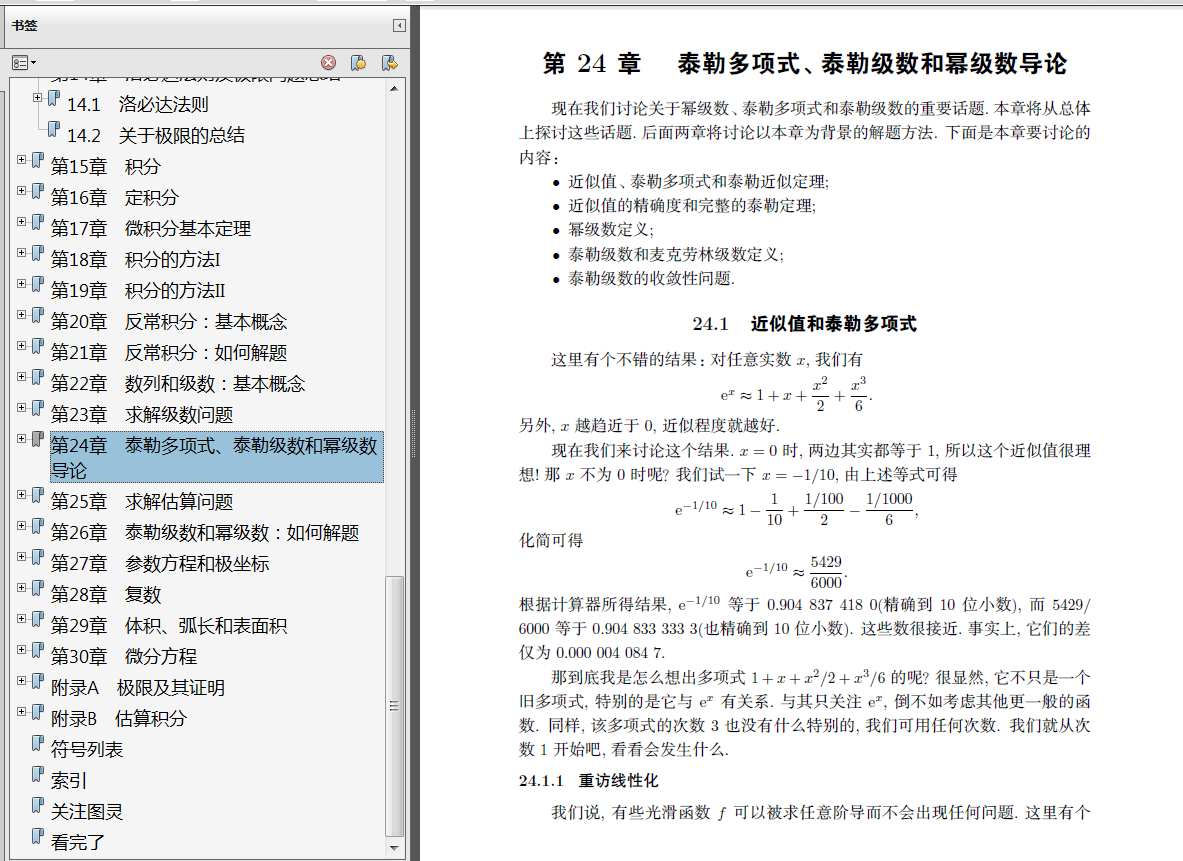Click bookmark icon beside 关注图灵

coord(38,805)
